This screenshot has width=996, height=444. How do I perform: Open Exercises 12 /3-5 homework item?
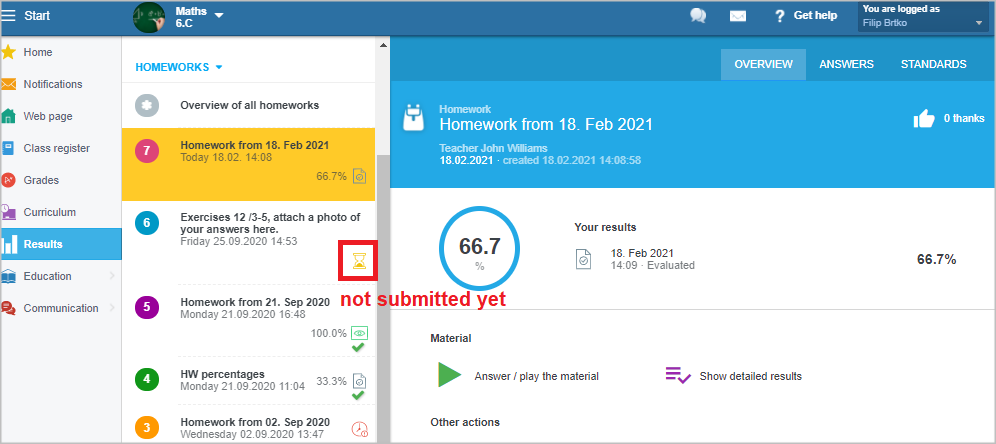[248, 243]
